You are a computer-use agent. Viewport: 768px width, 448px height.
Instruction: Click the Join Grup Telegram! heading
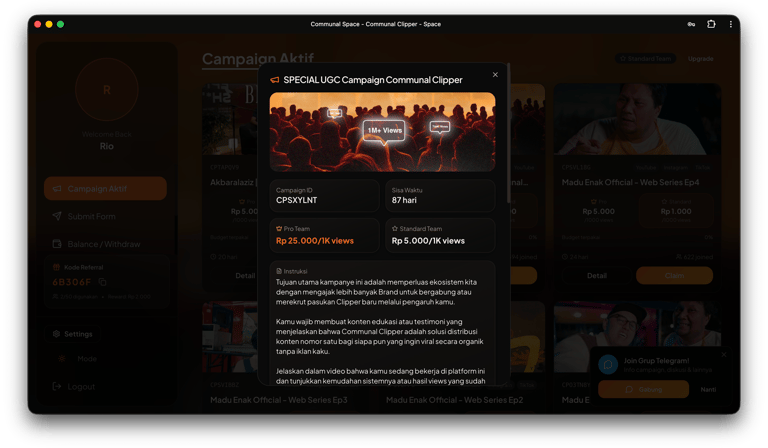(x=656, y=361)
